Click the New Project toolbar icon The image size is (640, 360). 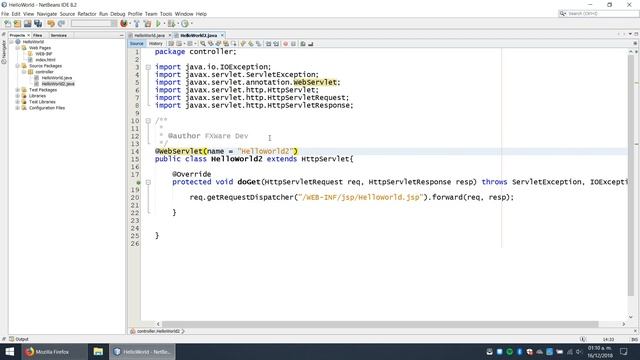[x=17, y=24]
